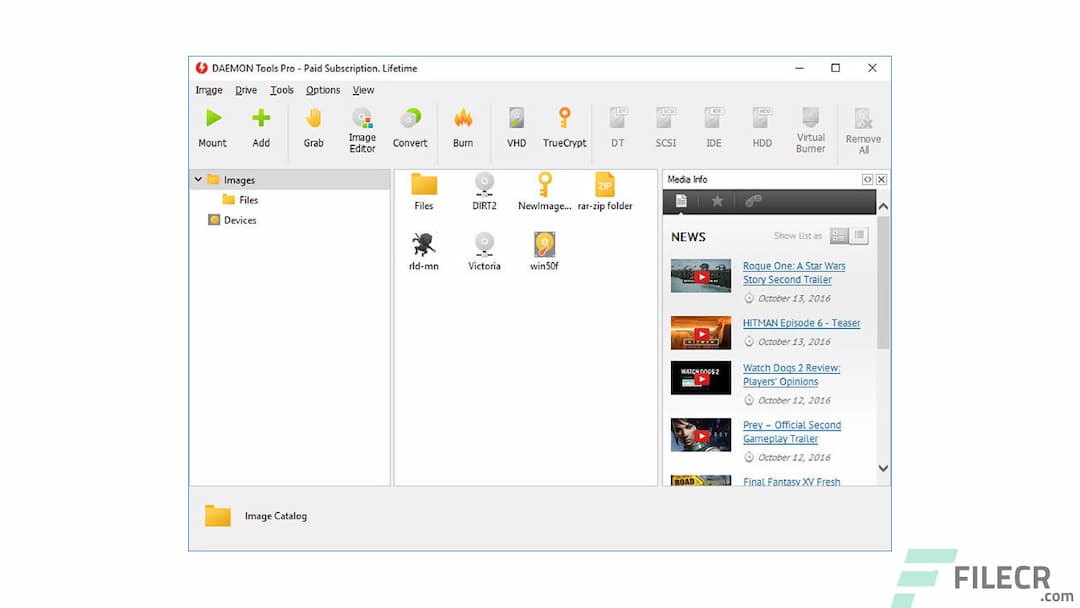Switch news list to thumbnail view

point(839,236)
